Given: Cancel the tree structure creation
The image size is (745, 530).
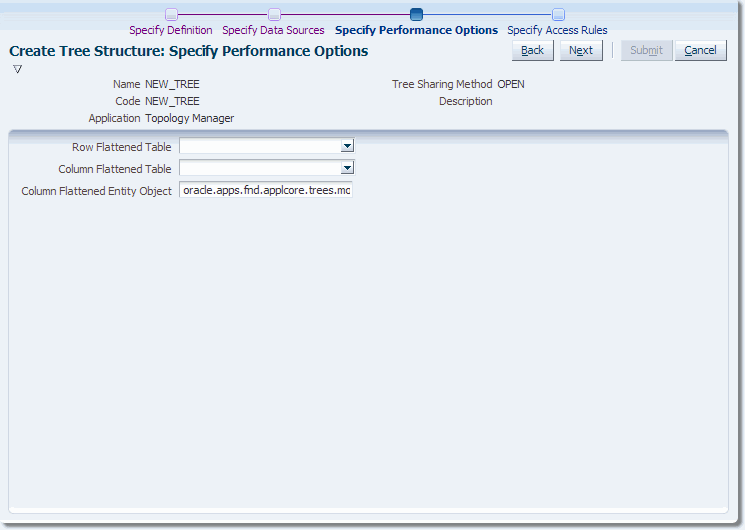Looking at the screenshot, I should (x=700, y=50).
